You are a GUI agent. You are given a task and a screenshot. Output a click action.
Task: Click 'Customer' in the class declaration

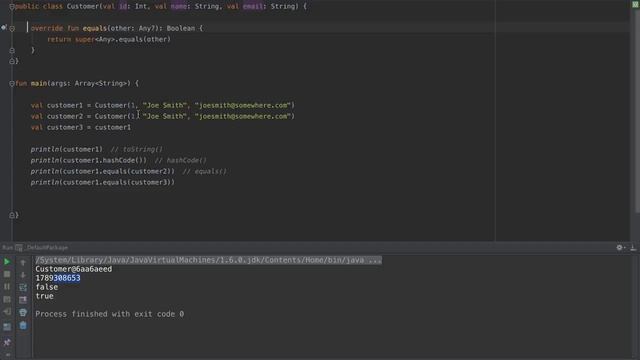pyautogui.click(x=83, y=7)
